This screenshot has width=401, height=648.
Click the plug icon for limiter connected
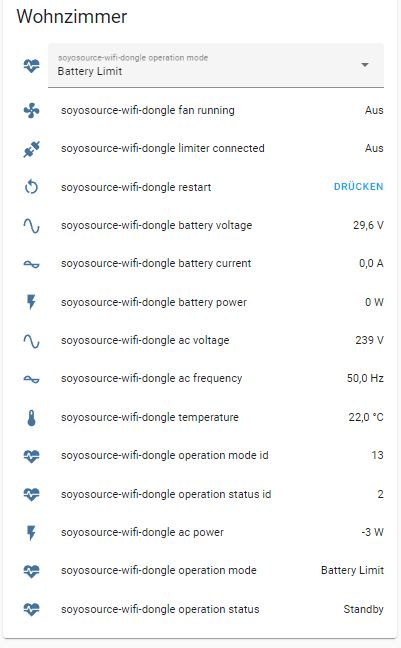tap(31, 149)
